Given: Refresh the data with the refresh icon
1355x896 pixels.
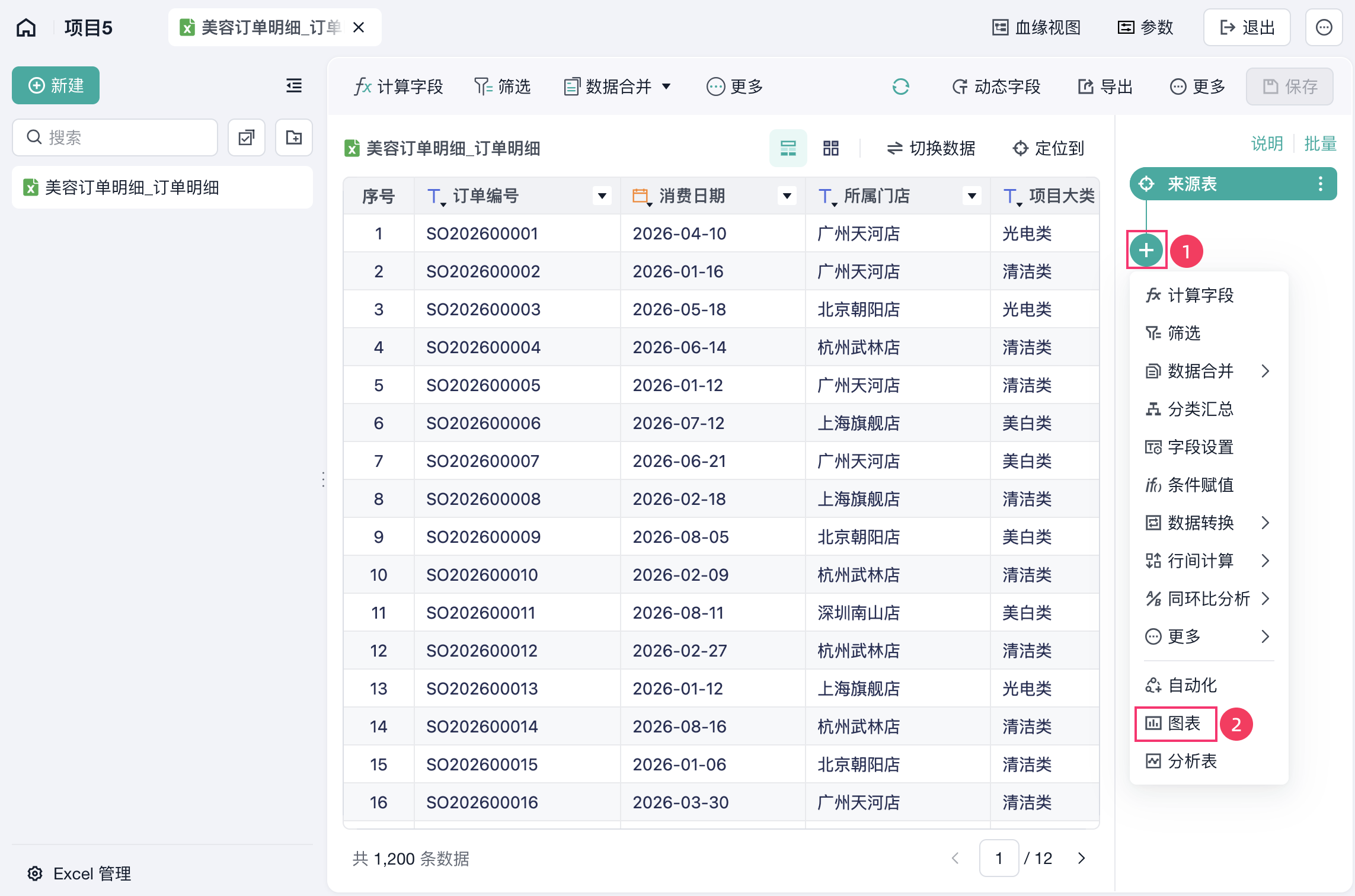Looking at the screenshot, I should (901, 87).
